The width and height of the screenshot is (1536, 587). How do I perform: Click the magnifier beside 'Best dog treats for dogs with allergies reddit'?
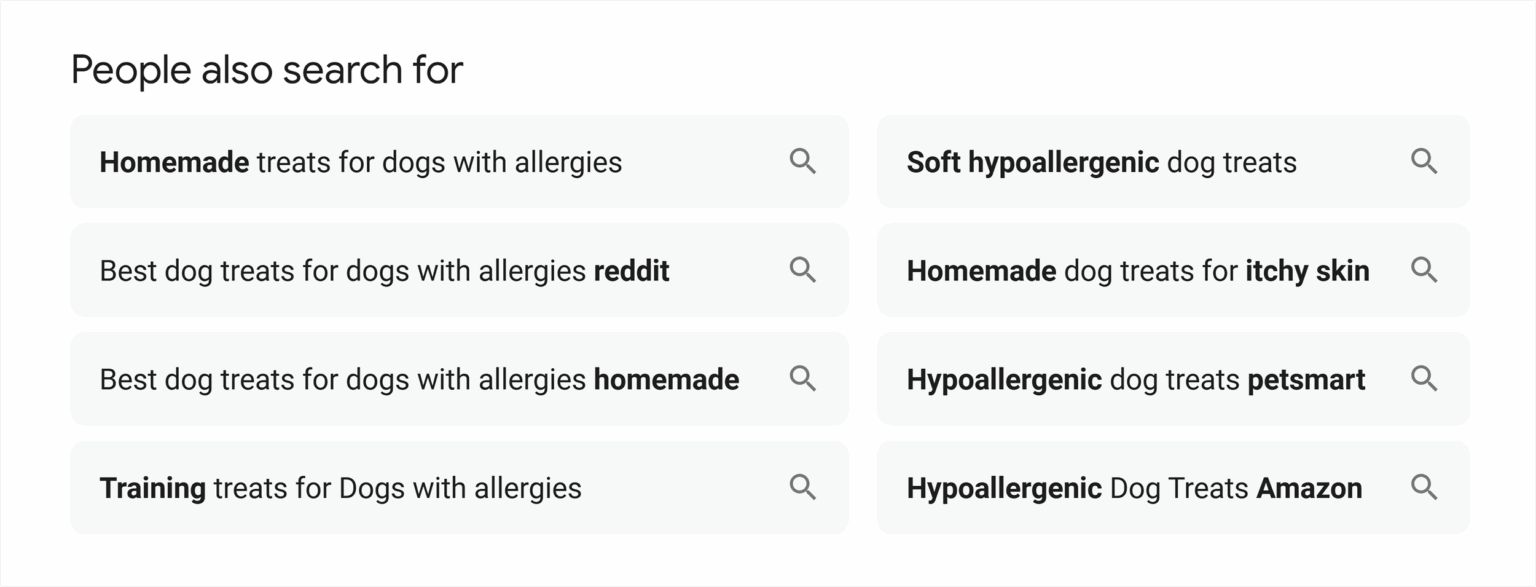pyautogui.click(x=803, y=270)
